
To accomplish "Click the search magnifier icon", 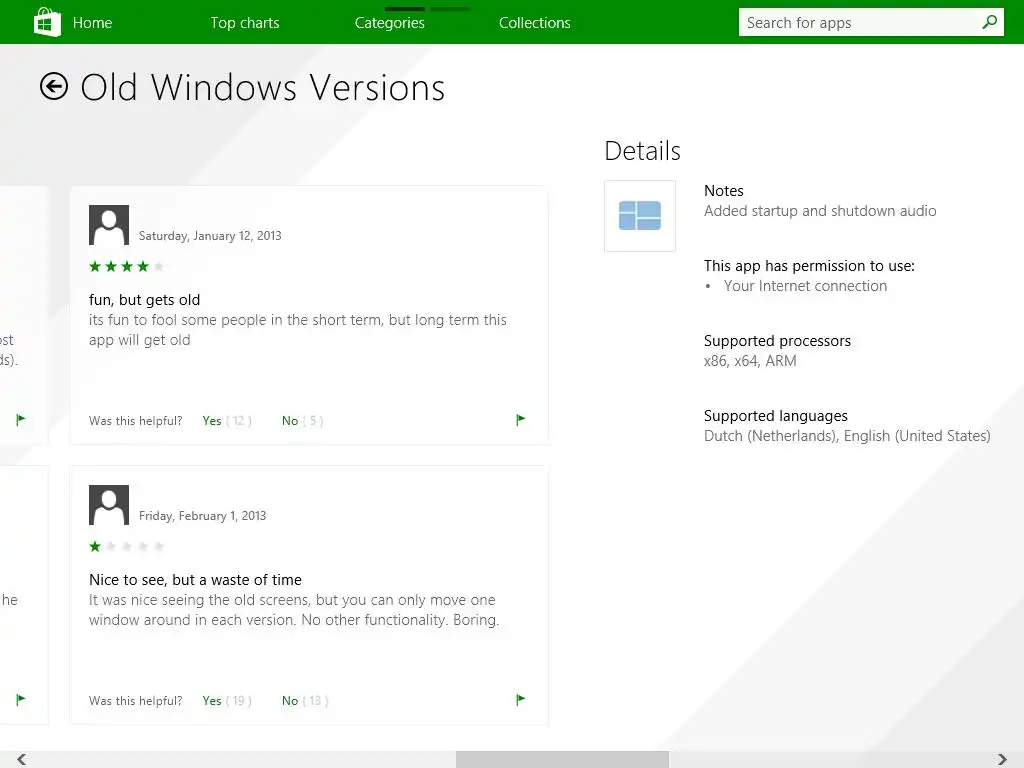I will 989,22.
